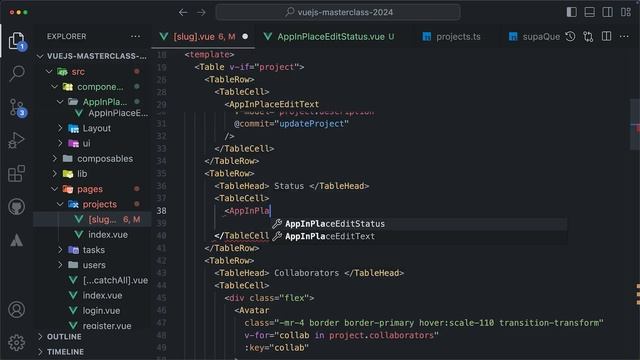Go back with the left arrow

(x=183, y=12)
